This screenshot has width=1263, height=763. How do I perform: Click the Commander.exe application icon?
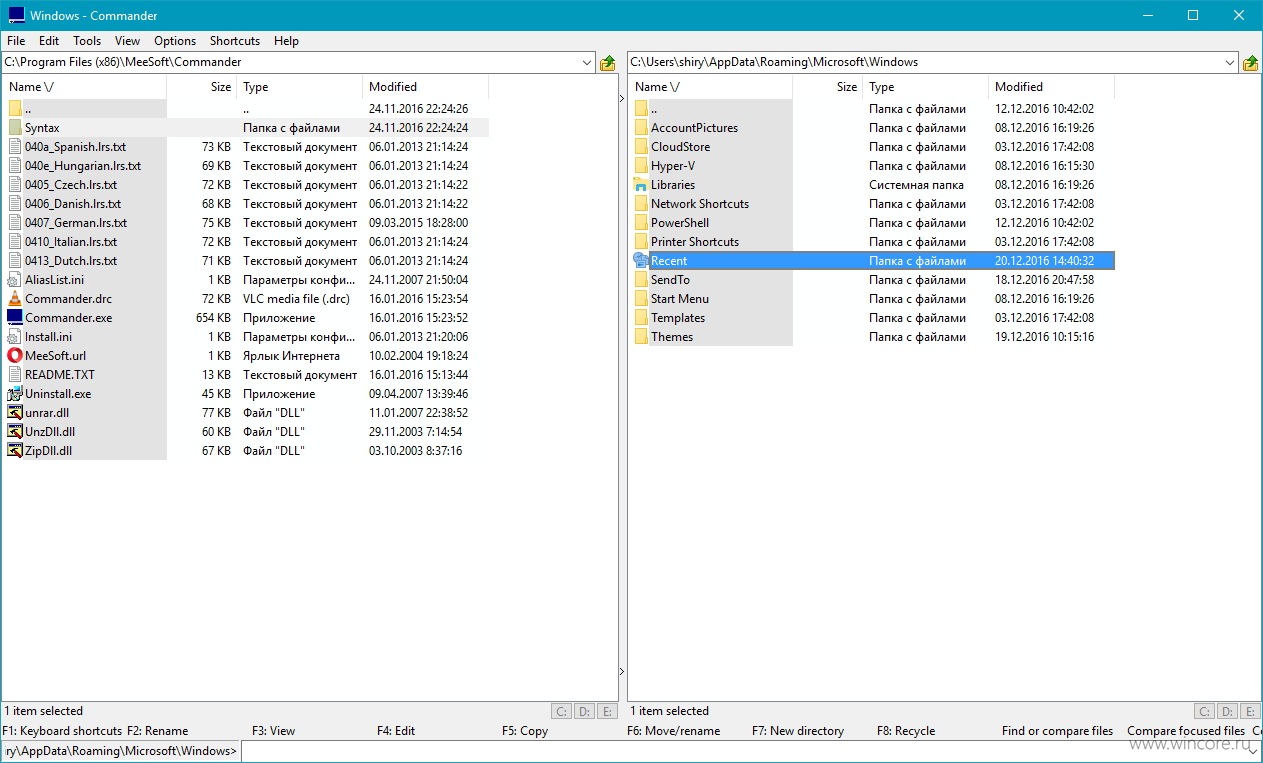[15, 318]
